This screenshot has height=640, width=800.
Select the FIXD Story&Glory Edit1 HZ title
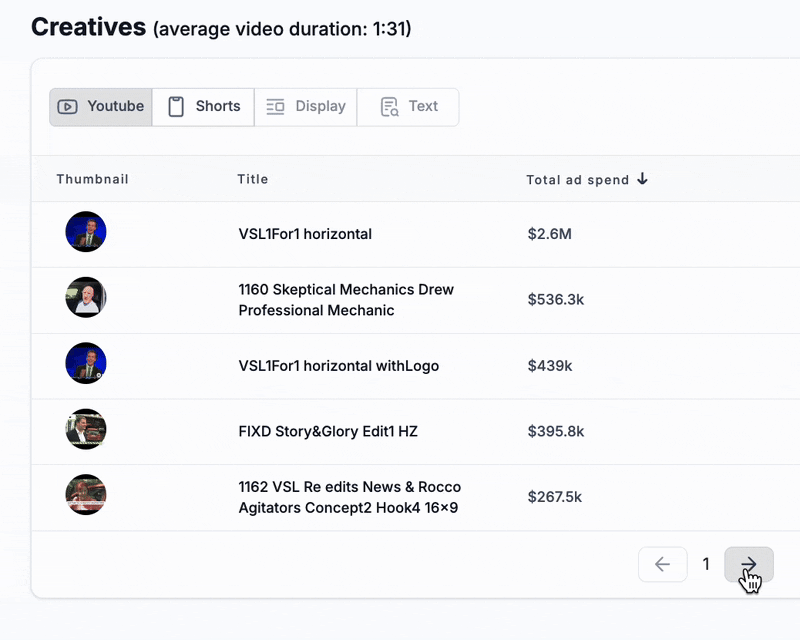(x=328, y=432)
